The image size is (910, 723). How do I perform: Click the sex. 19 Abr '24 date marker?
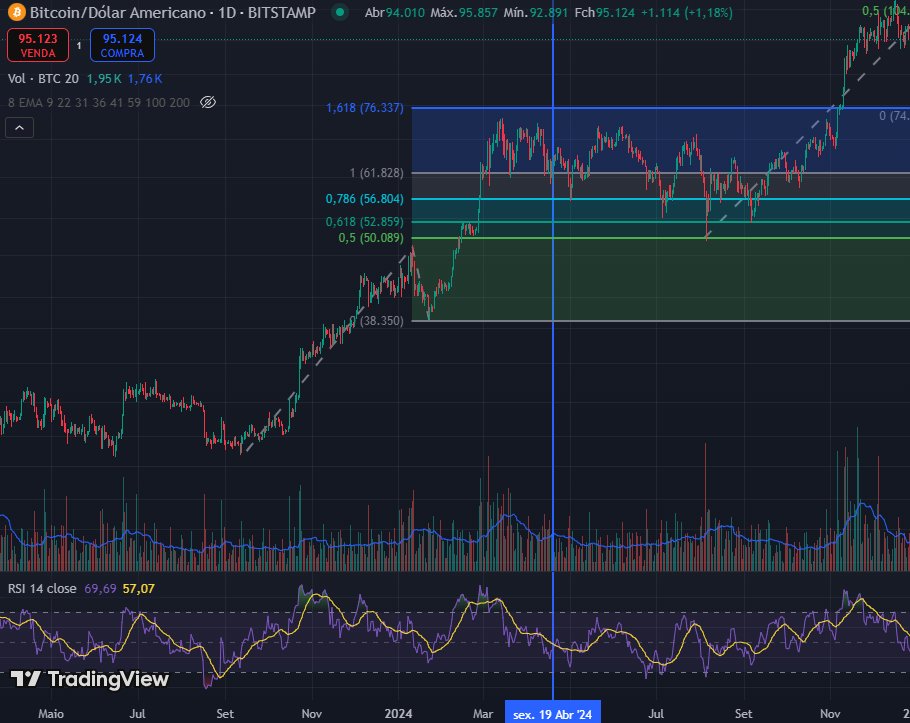click(552, 714)
